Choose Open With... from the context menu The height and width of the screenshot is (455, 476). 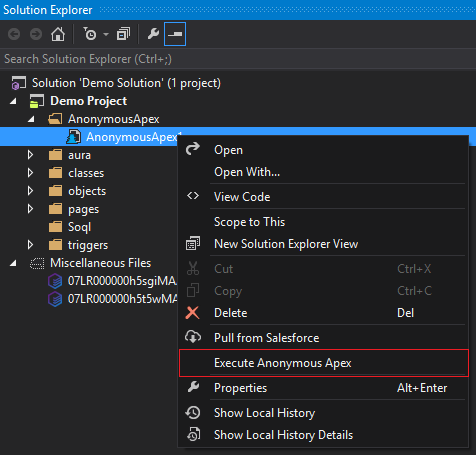click(x=323, y=172)
